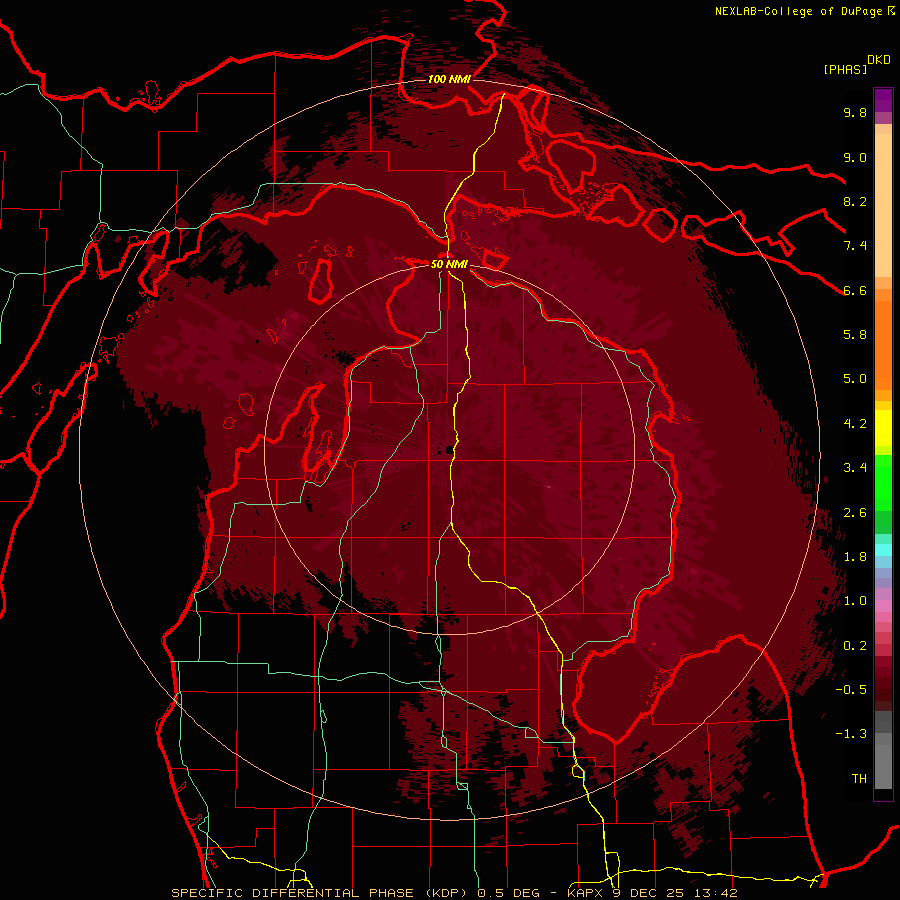Click the 50 NMI range ring label

coord(449,264)
